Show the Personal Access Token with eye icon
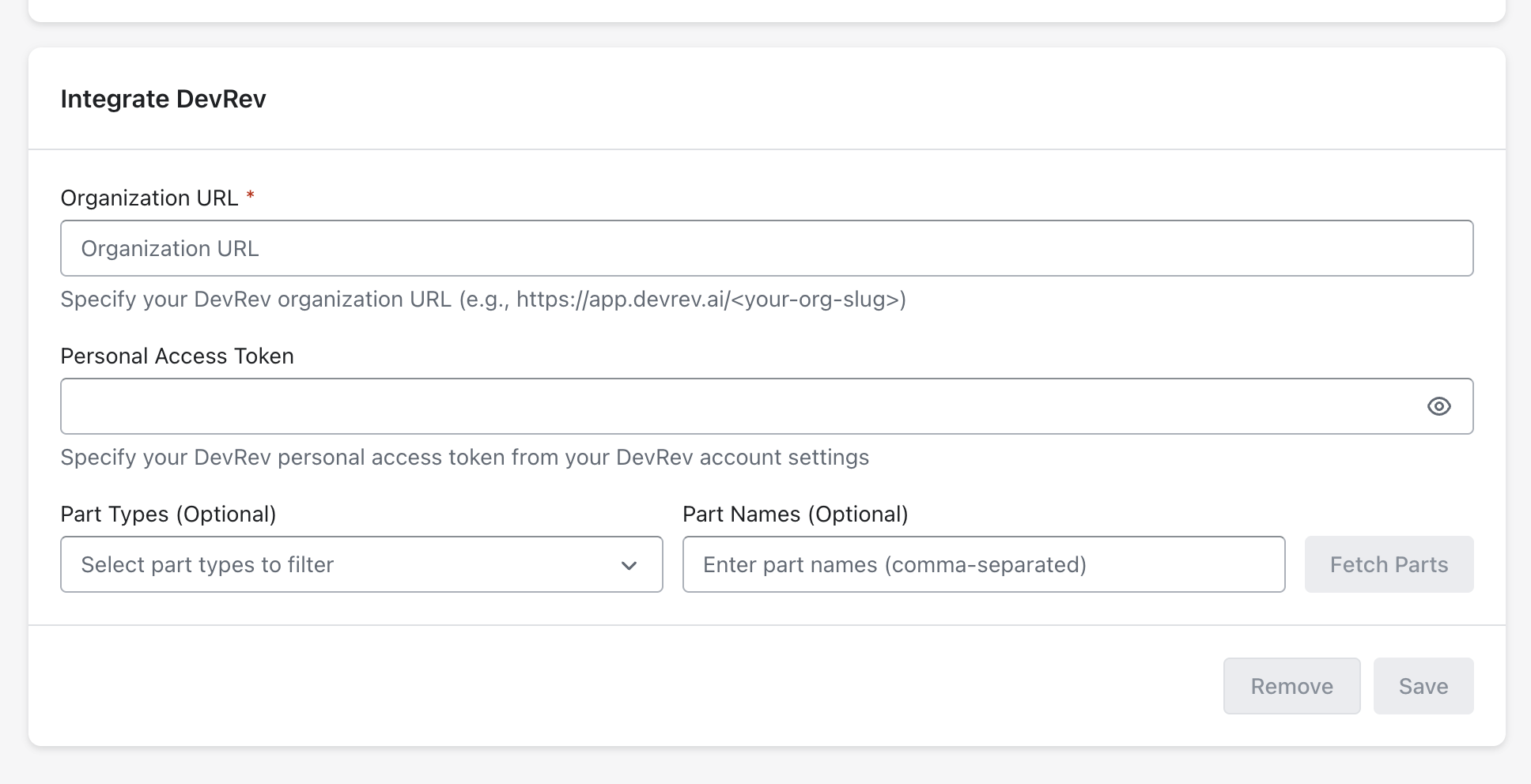The height and width of the screenshot is (784, 1531). click(x=1438, y=406)
